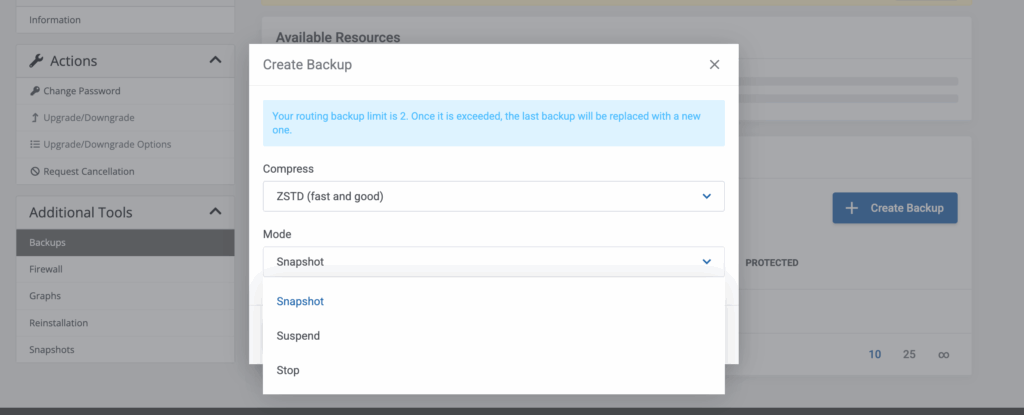Click the Request Cancellation ban icon

coord(34,172)
